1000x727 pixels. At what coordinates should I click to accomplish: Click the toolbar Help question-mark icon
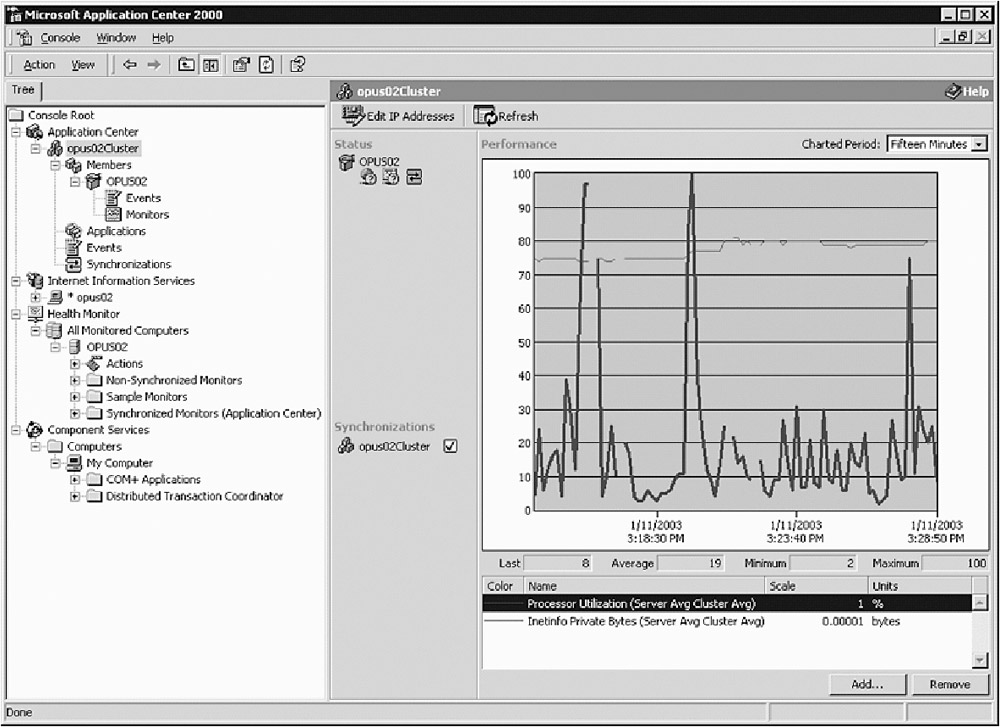click(x=297, y=65)
